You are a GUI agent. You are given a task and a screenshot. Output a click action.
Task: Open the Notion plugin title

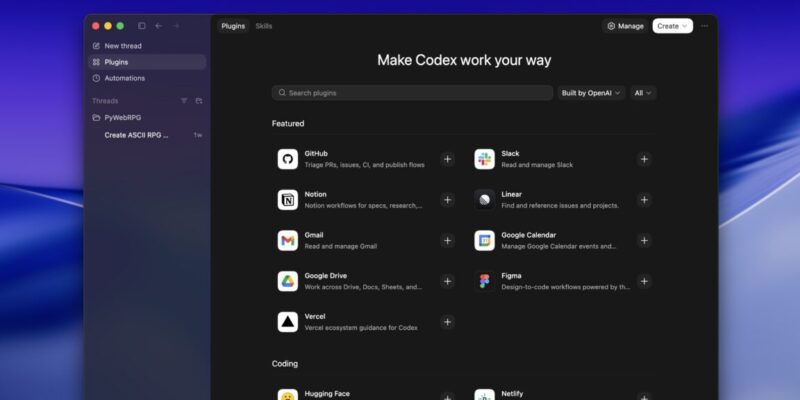tap(315, 194)
